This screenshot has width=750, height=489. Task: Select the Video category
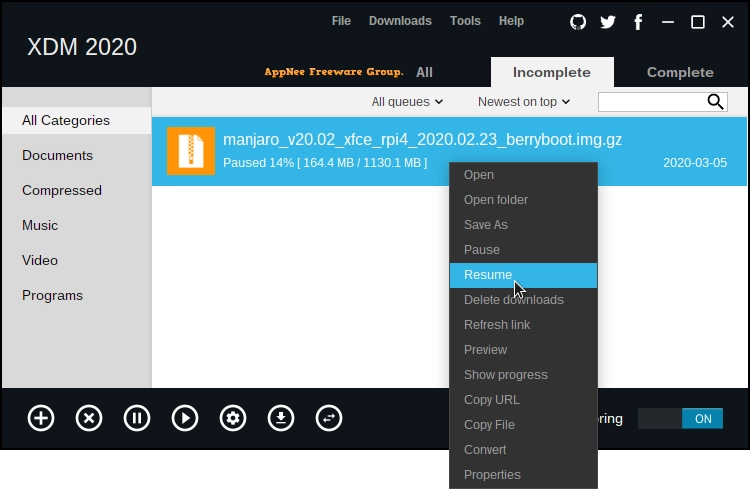[77, 260]
